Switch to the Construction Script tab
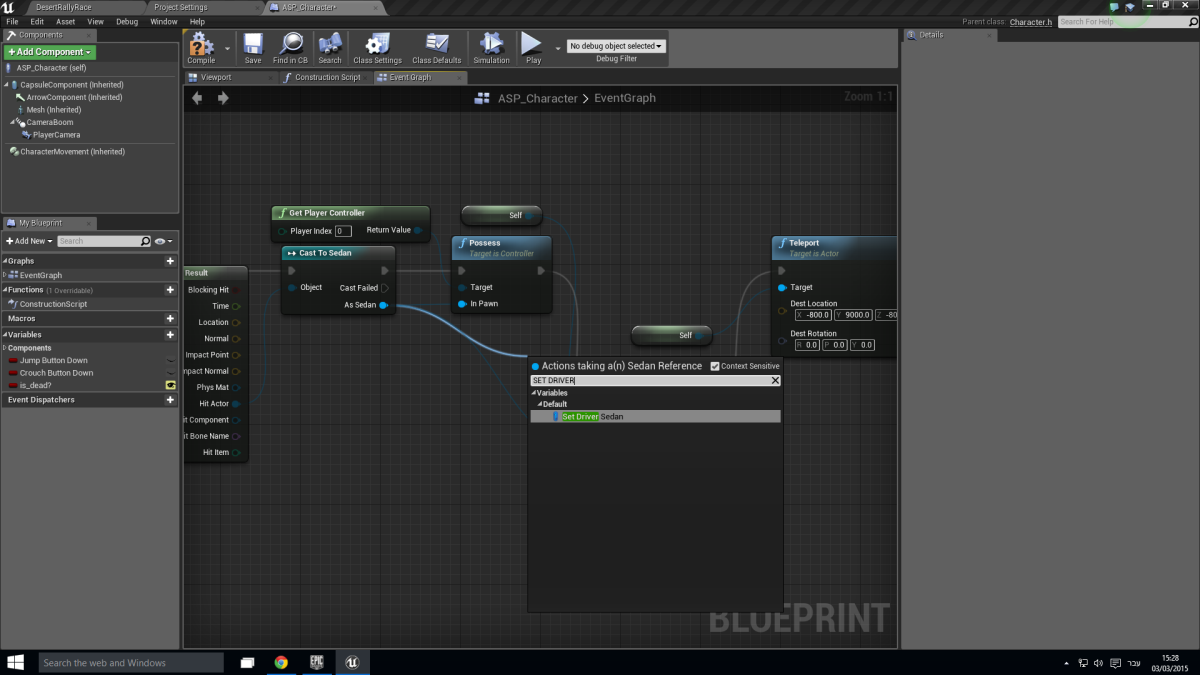The image size is (1200, 675). pos(327,77)
